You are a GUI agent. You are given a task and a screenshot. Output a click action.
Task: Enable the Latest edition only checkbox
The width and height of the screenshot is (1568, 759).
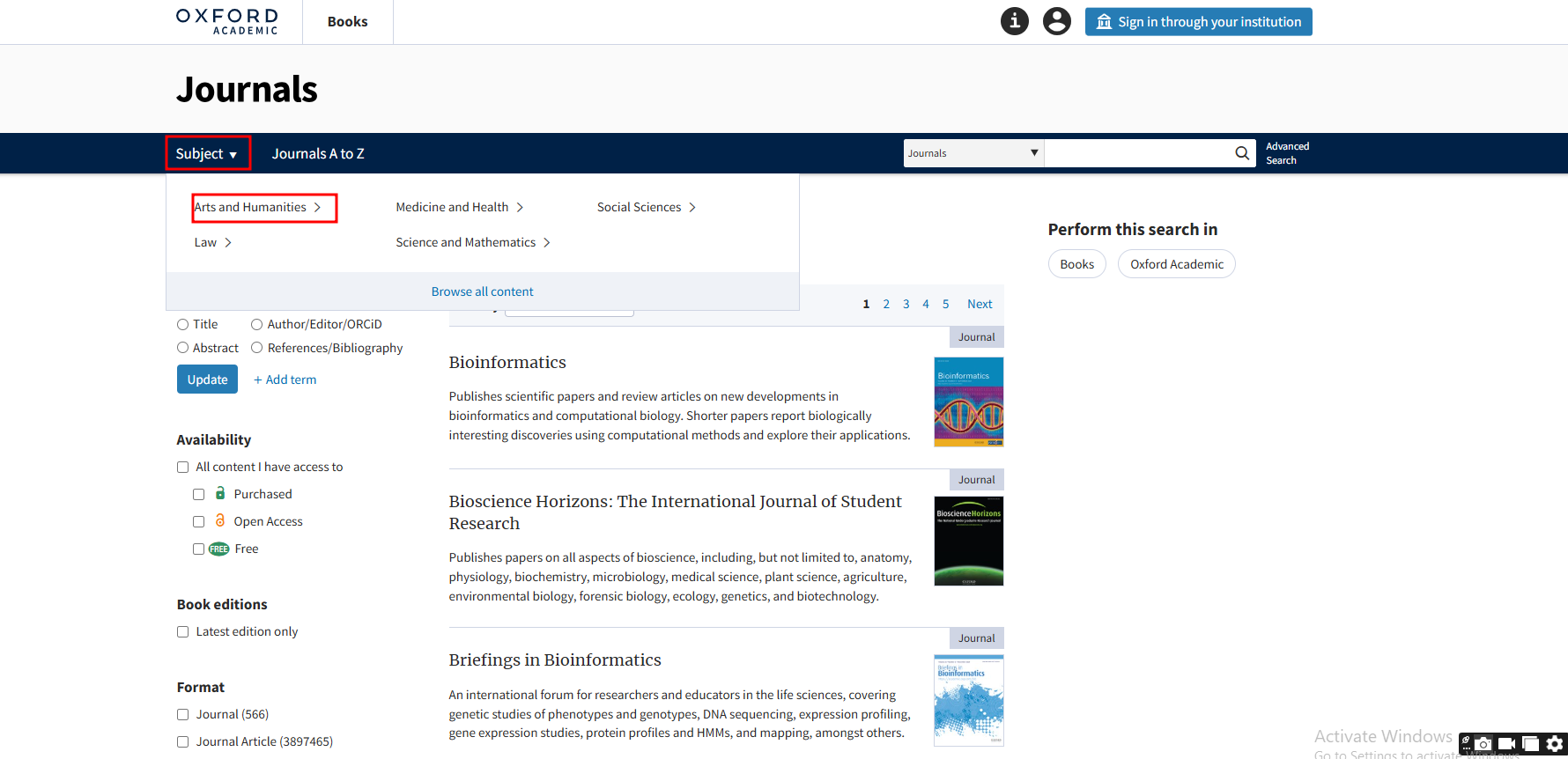183,632
